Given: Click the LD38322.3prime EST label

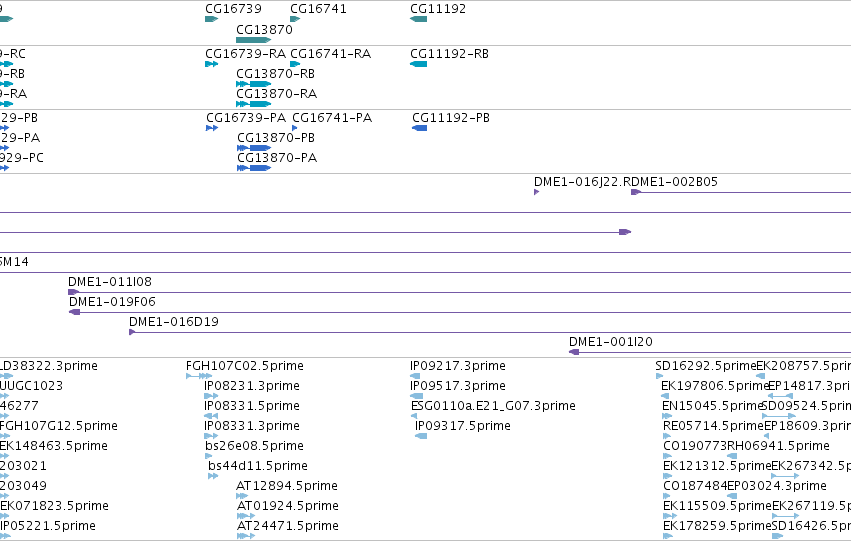Looking at the screenshot, I should pos(48,366).
